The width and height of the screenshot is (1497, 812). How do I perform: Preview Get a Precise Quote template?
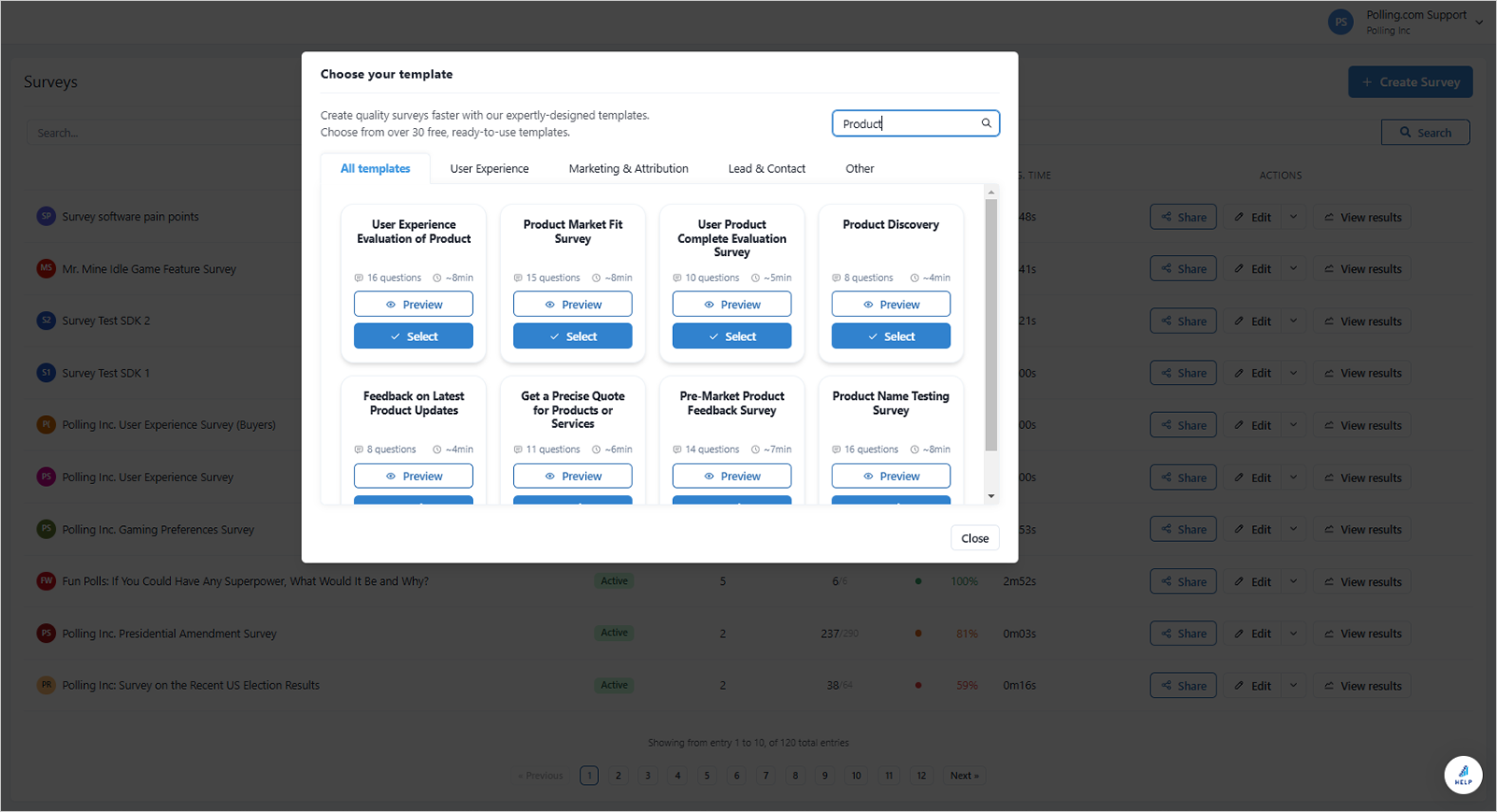point(573,477)
